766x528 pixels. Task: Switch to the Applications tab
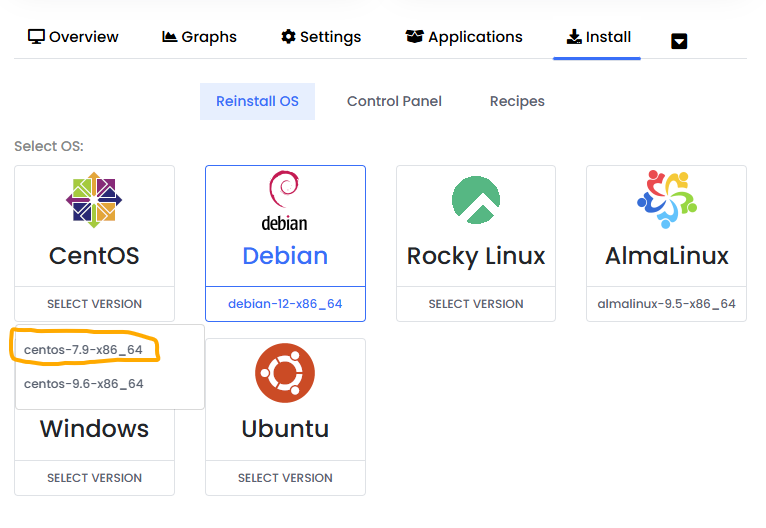(x=463, y=37)
